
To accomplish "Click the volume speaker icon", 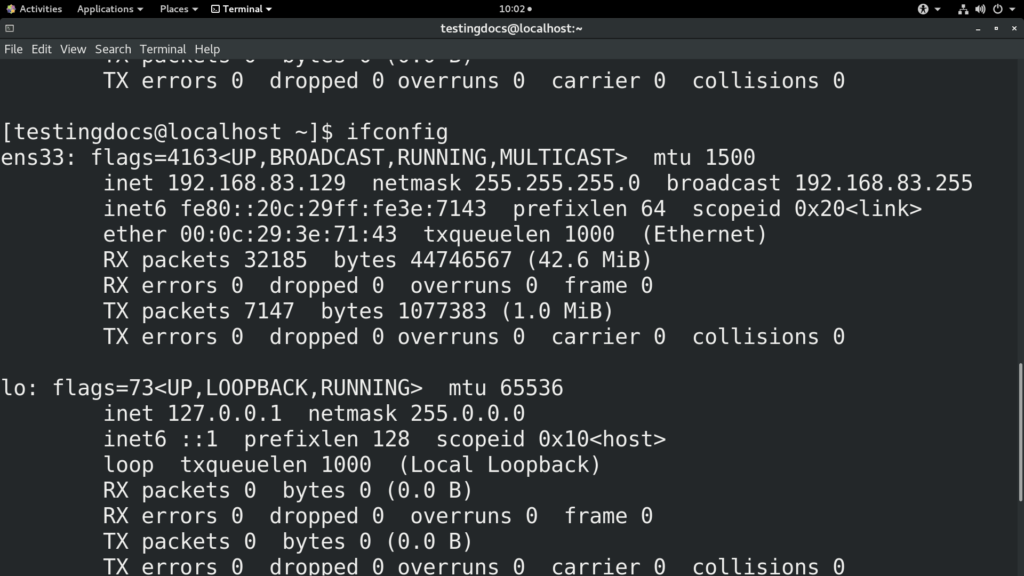I will pyautogui.click(x=980, y=9).
